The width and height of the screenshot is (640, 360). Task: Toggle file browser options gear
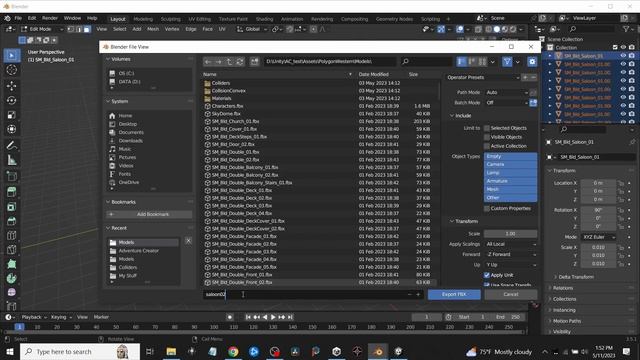click(x=532, y=62)
